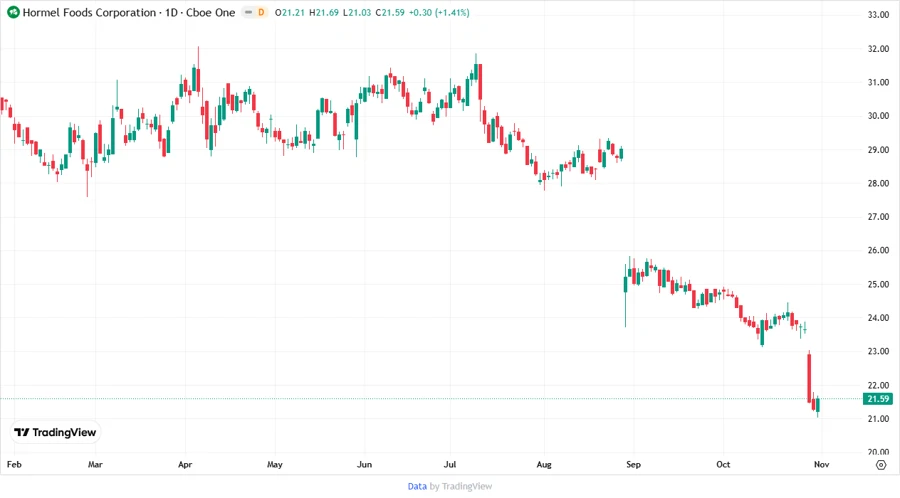This screenshot has height=498, width=900.
Task: Click the TradingView logo badge
Action: point(56,433)
